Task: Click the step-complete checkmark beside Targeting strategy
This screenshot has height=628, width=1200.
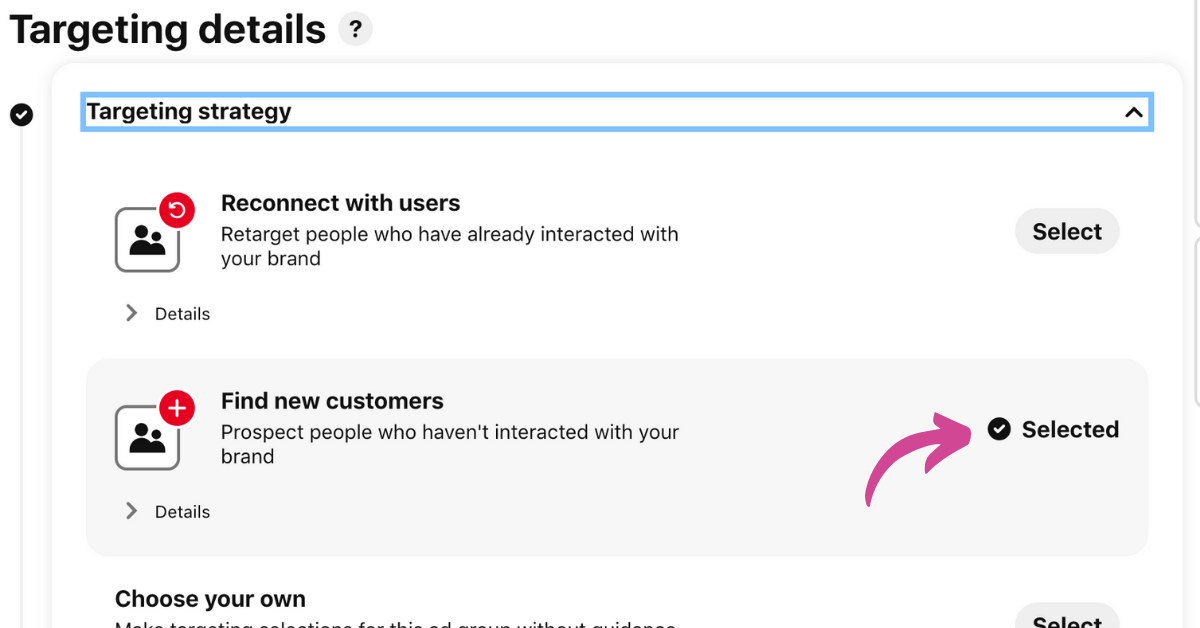Action: (x=21, y=115)
